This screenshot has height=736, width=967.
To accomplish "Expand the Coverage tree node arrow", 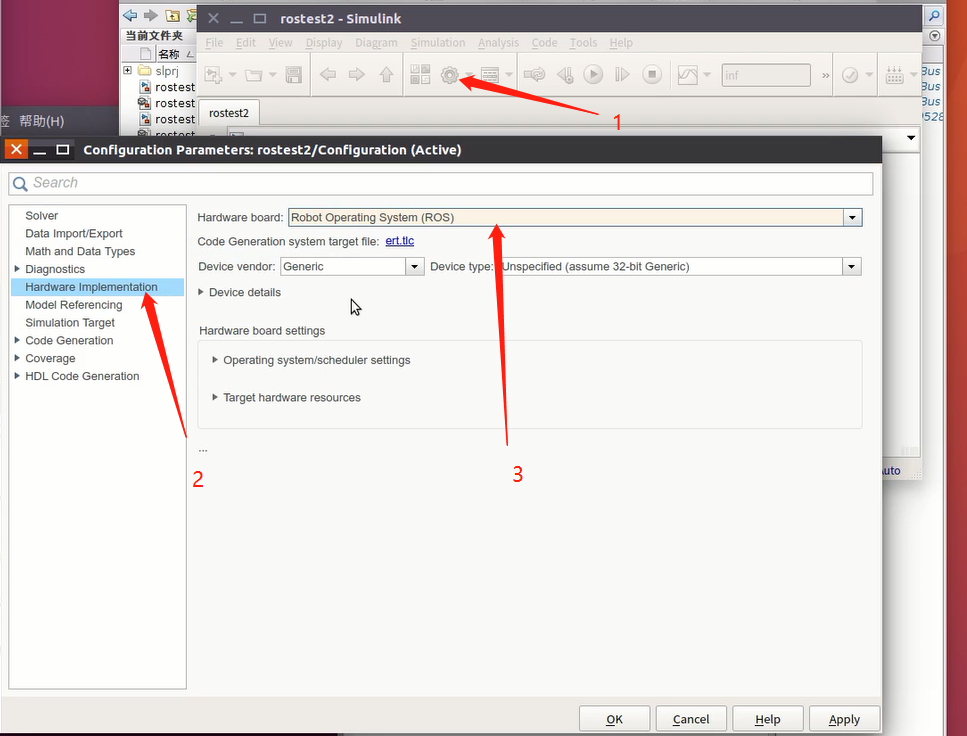I will click(17, 358).
